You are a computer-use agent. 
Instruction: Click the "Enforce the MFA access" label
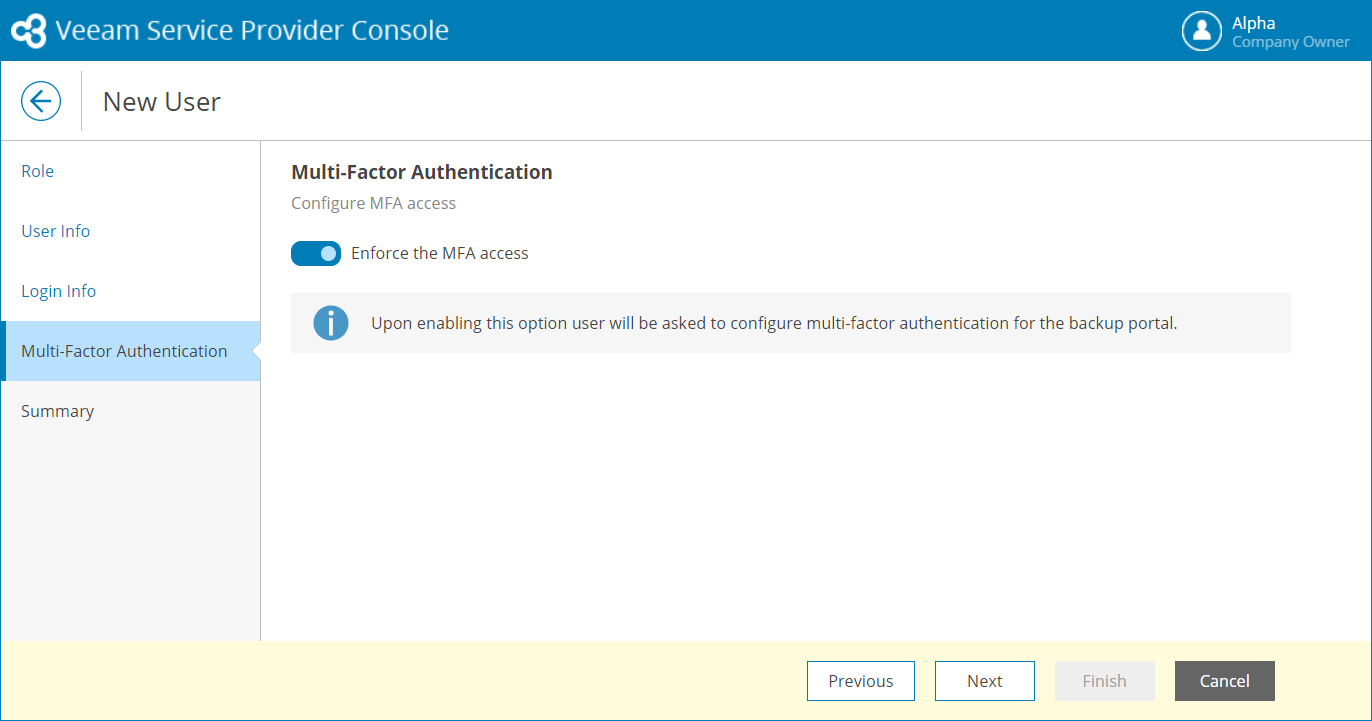(439, 254)
